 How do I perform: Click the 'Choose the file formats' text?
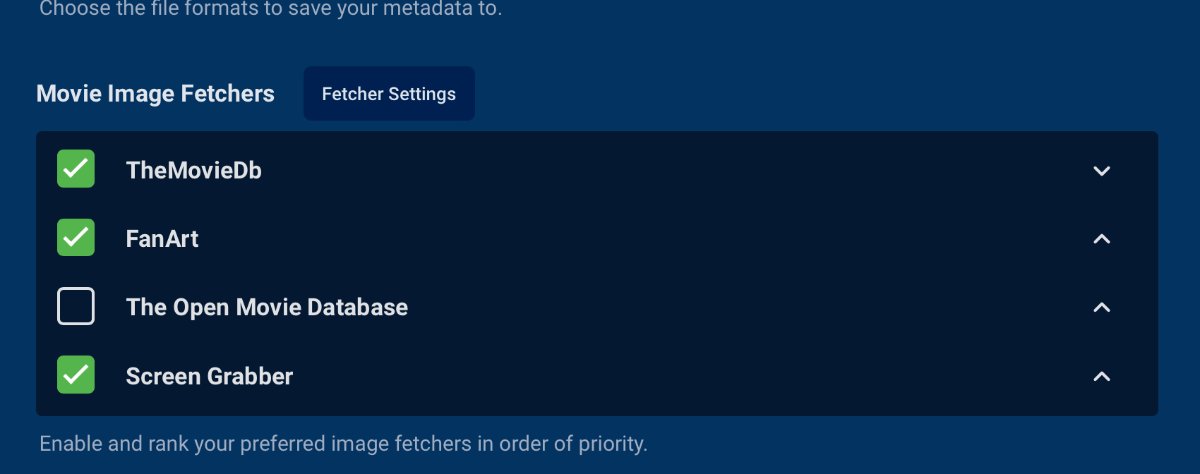coord(270,10)
